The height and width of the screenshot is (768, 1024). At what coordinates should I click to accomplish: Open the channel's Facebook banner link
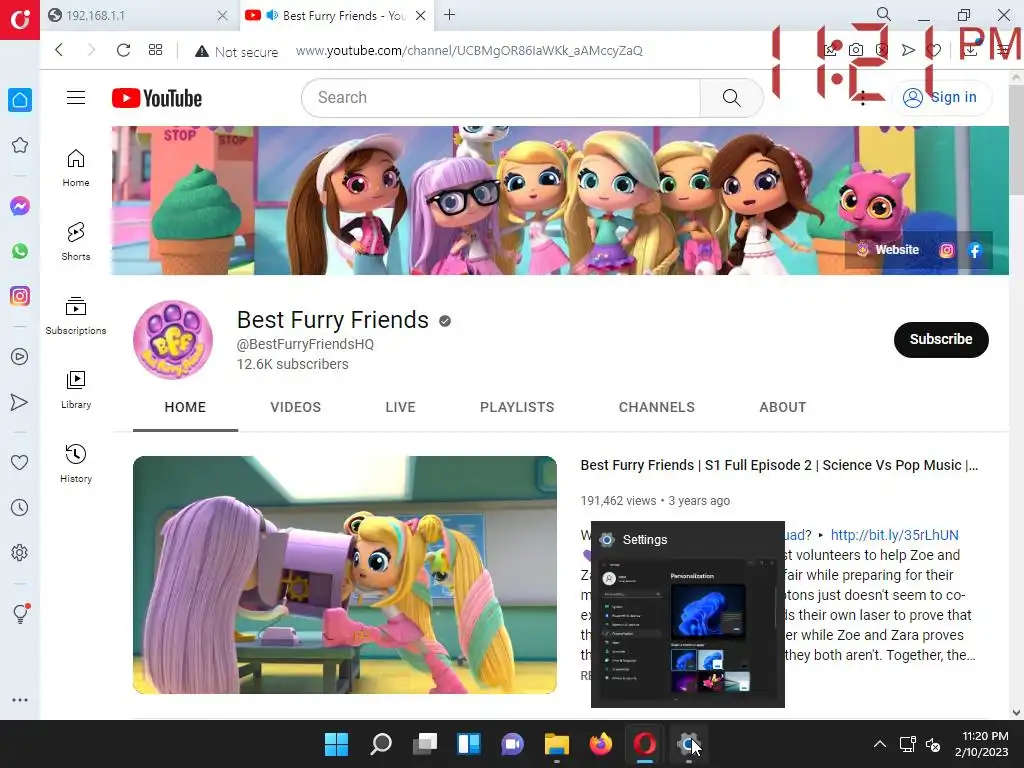pos(975,250)
